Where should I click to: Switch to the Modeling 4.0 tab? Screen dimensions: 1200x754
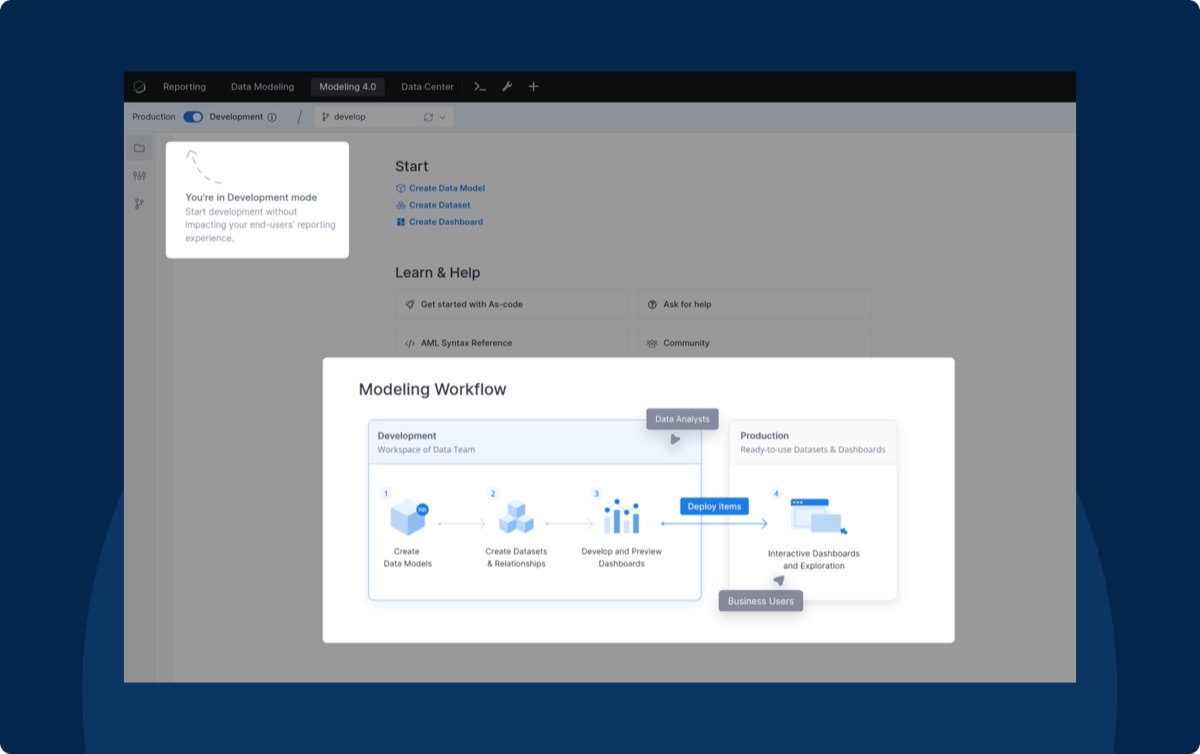click(348, 87)
